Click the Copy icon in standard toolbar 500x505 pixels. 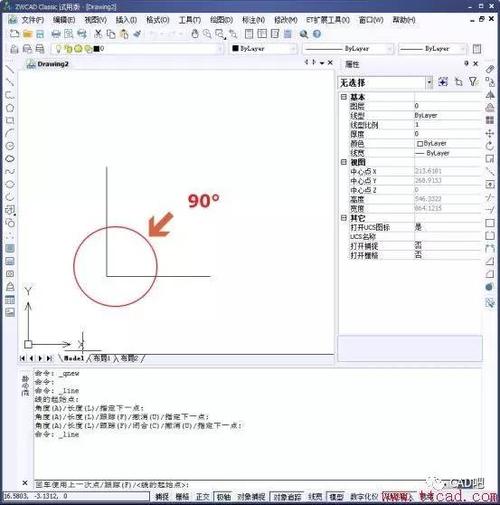pyautogui.click(x=111, y=34)
